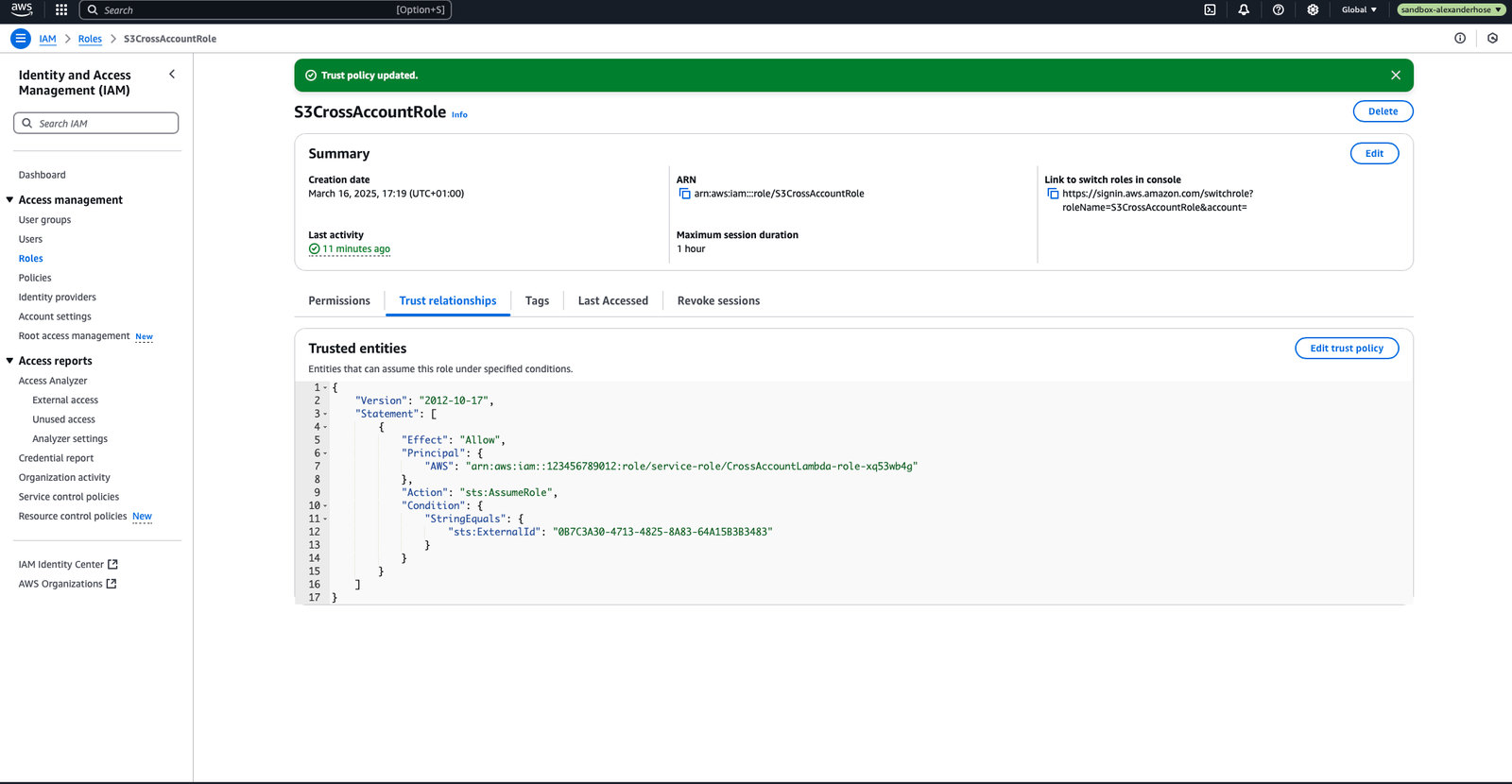Click the Delete role button
Viewport: 1512px width, 784px height.
pyautogui.click(x=1383, y=111)
